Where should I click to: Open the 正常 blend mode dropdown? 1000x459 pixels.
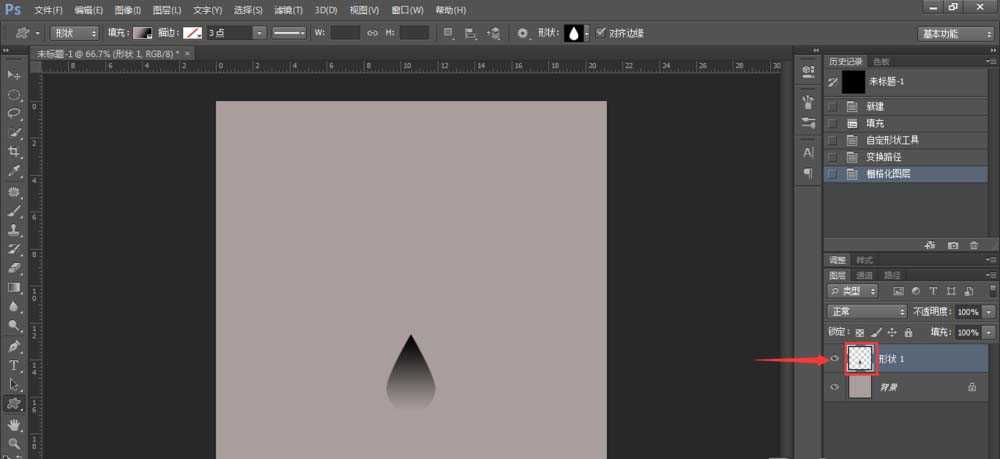tap(866, 312)
